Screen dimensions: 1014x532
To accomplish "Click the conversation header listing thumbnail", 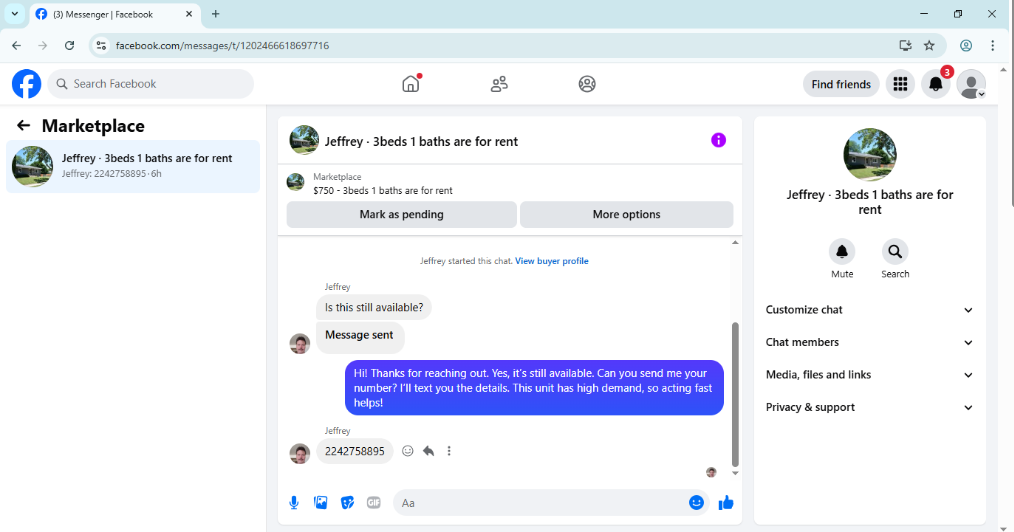I will click(x=304, y=140).
